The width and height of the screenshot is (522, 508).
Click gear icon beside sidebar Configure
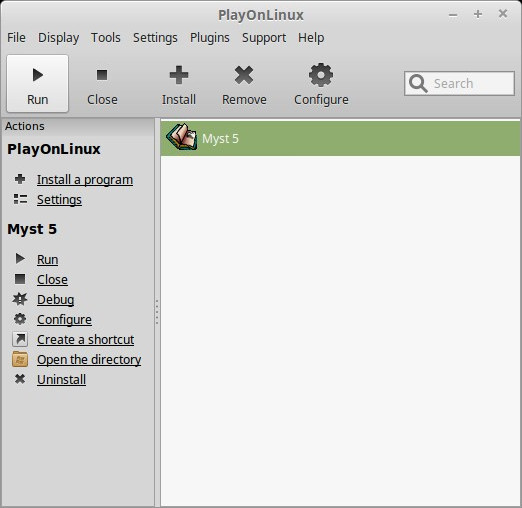pyautogui.click(x=20, y=319)
